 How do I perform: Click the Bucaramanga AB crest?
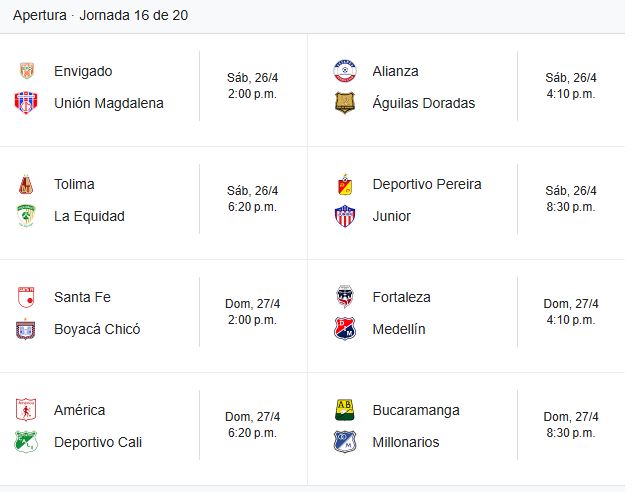pos(345,410)
